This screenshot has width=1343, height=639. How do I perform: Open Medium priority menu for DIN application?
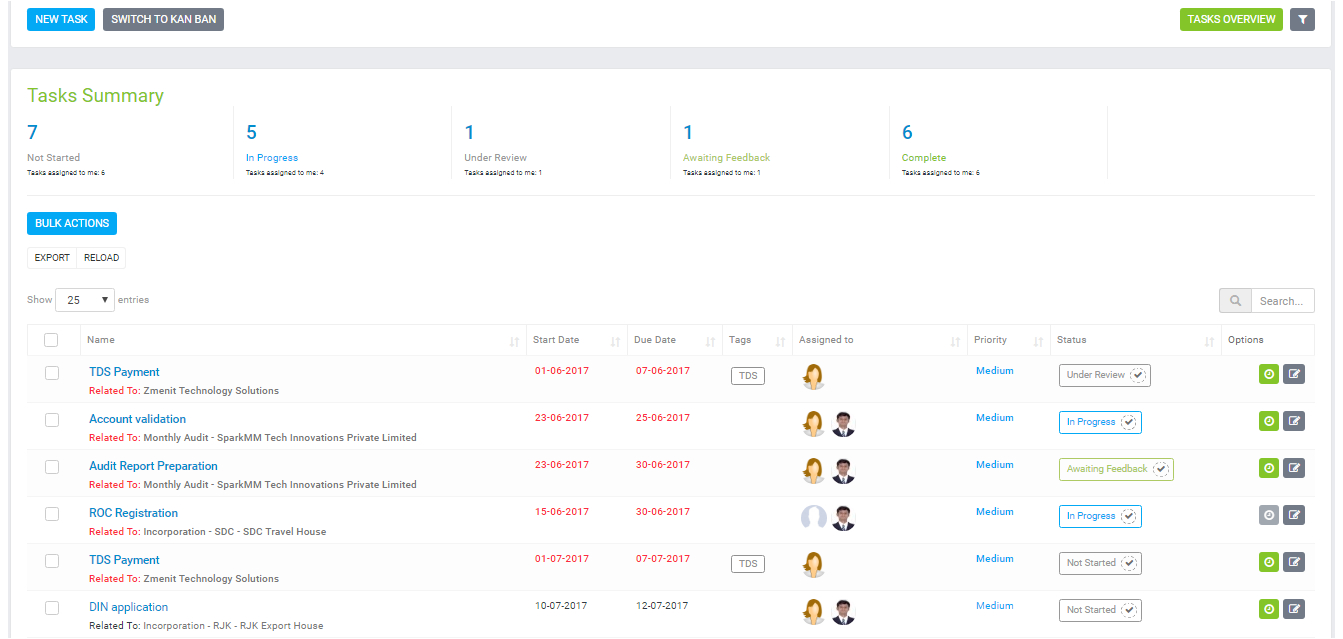pyautogui.click(x=994, y=606)
